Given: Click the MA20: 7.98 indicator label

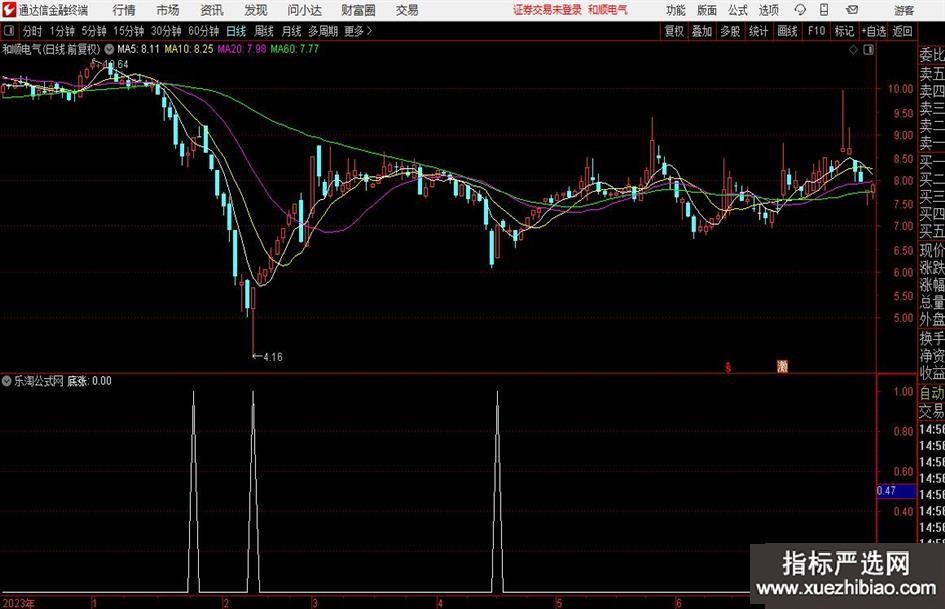Looking at the screenshot, I should click(x=242, y=49).
